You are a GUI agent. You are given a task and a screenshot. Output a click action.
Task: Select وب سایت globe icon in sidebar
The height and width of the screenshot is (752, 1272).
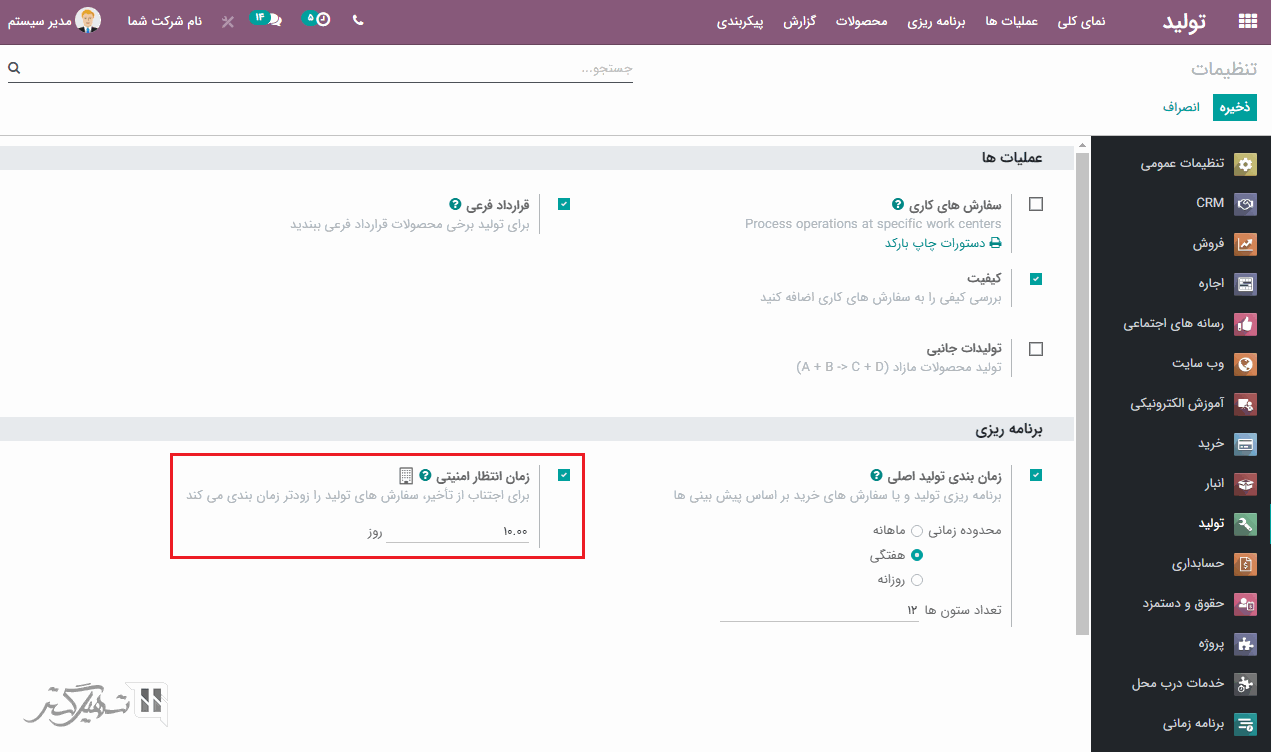1245,364
